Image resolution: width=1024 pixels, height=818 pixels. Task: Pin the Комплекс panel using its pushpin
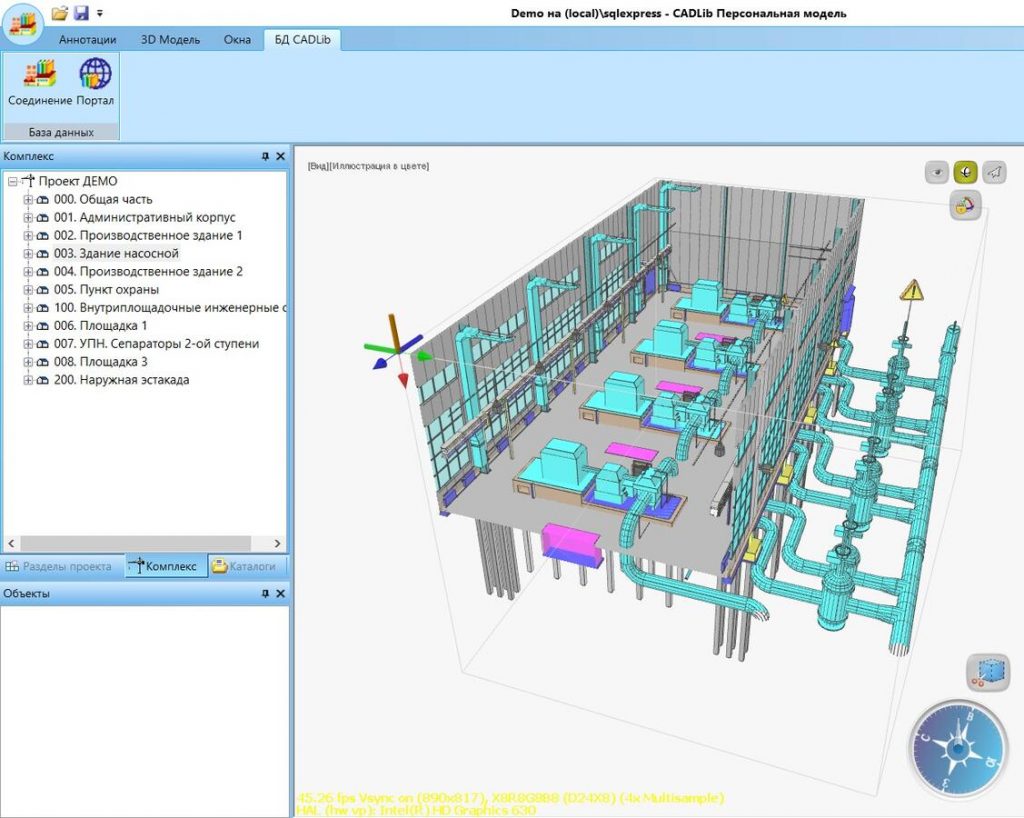click(266, 156)
